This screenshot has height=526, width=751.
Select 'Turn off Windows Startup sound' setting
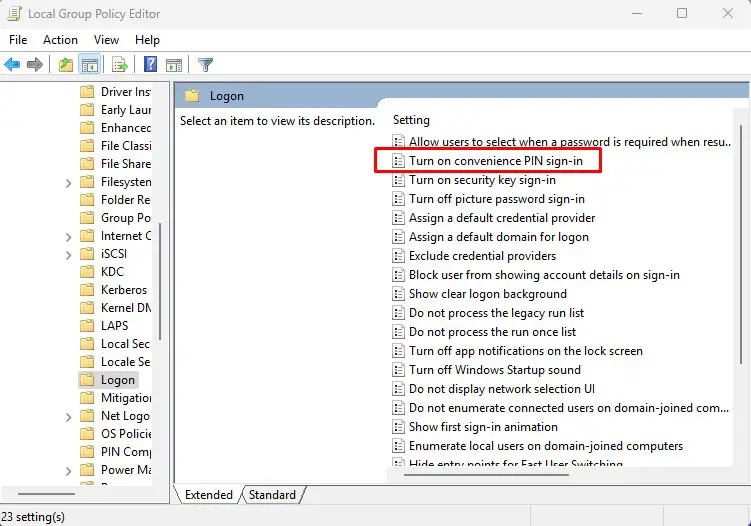tap(487, 370)
